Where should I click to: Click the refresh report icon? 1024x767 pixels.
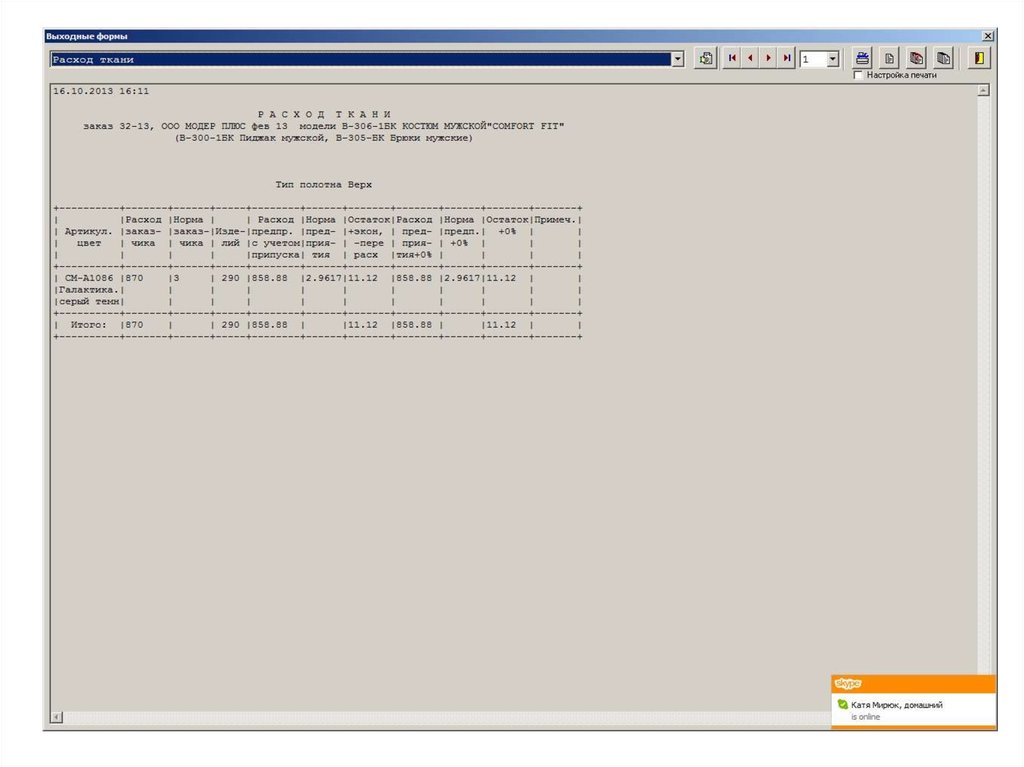706,59
